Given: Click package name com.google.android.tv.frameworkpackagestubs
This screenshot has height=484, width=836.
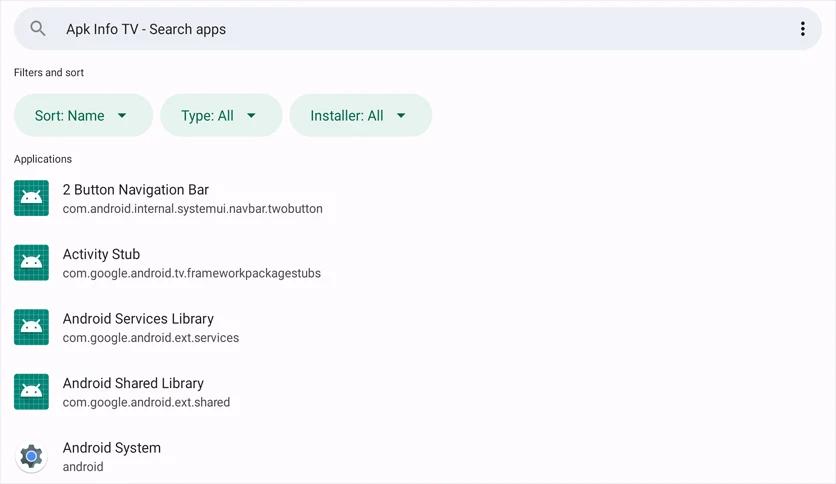Looking at the screenshot, I should click(191, 273).
